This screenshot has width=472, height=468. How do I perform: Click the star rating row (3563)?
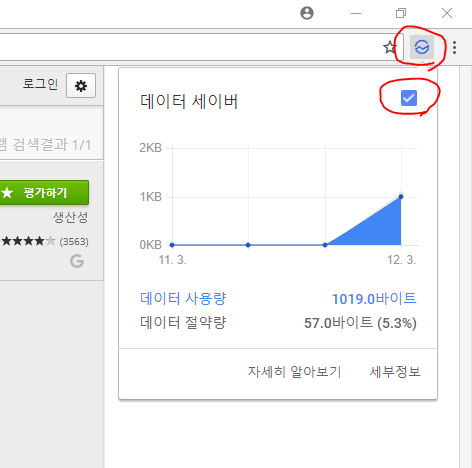45,241
